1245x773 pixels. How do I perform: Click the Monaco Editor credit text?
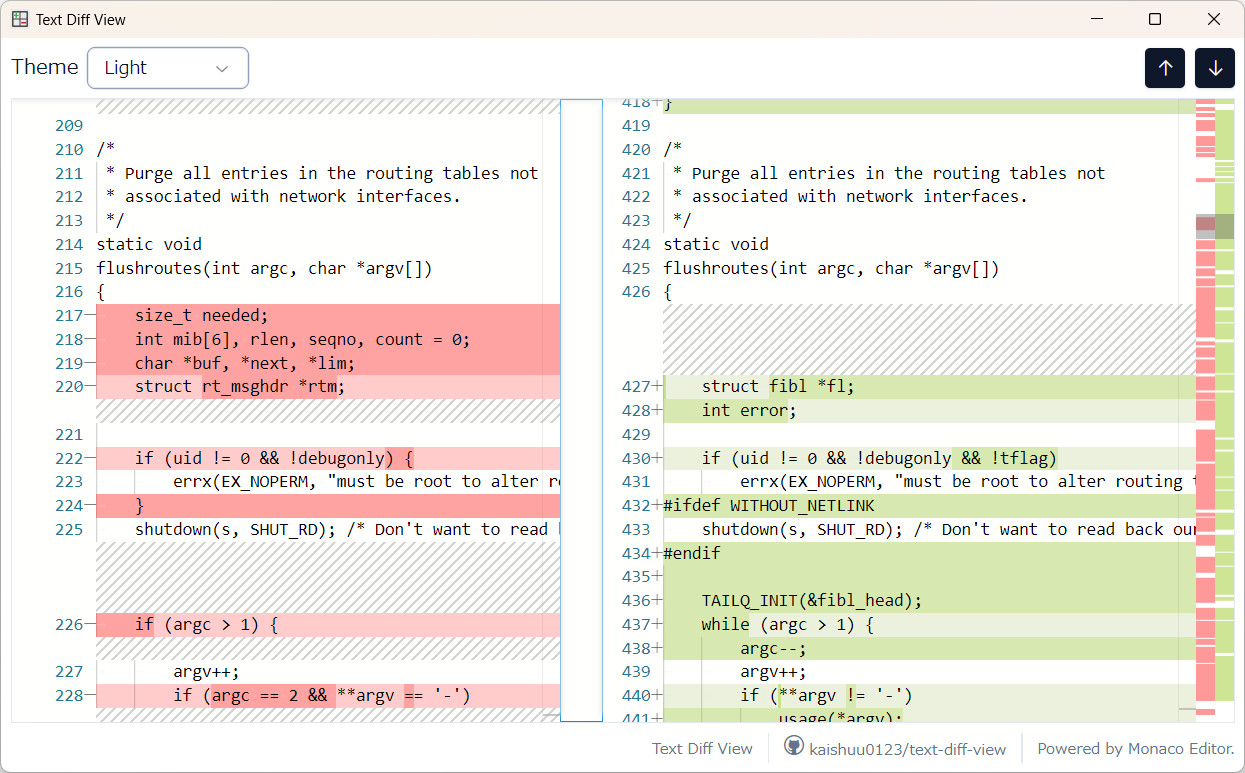click(1135, 748)
